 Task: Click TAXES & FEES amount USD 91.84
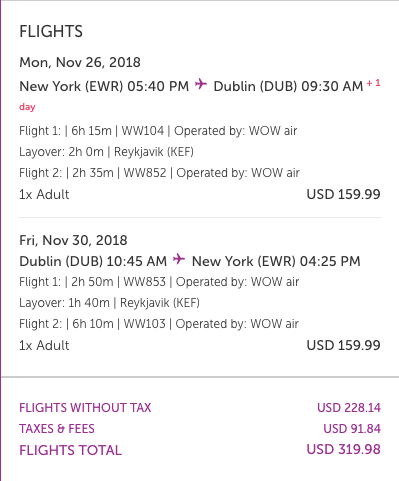point(352,429)
